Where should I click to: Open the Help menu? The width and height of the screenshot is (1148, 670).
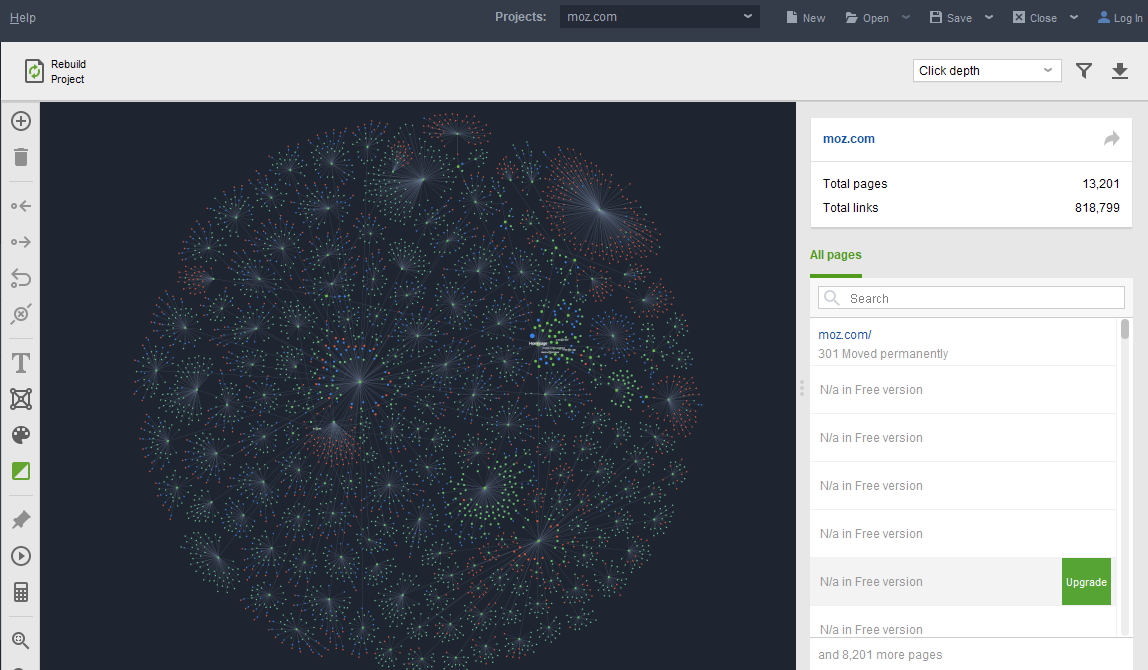[x=23, y=18]
